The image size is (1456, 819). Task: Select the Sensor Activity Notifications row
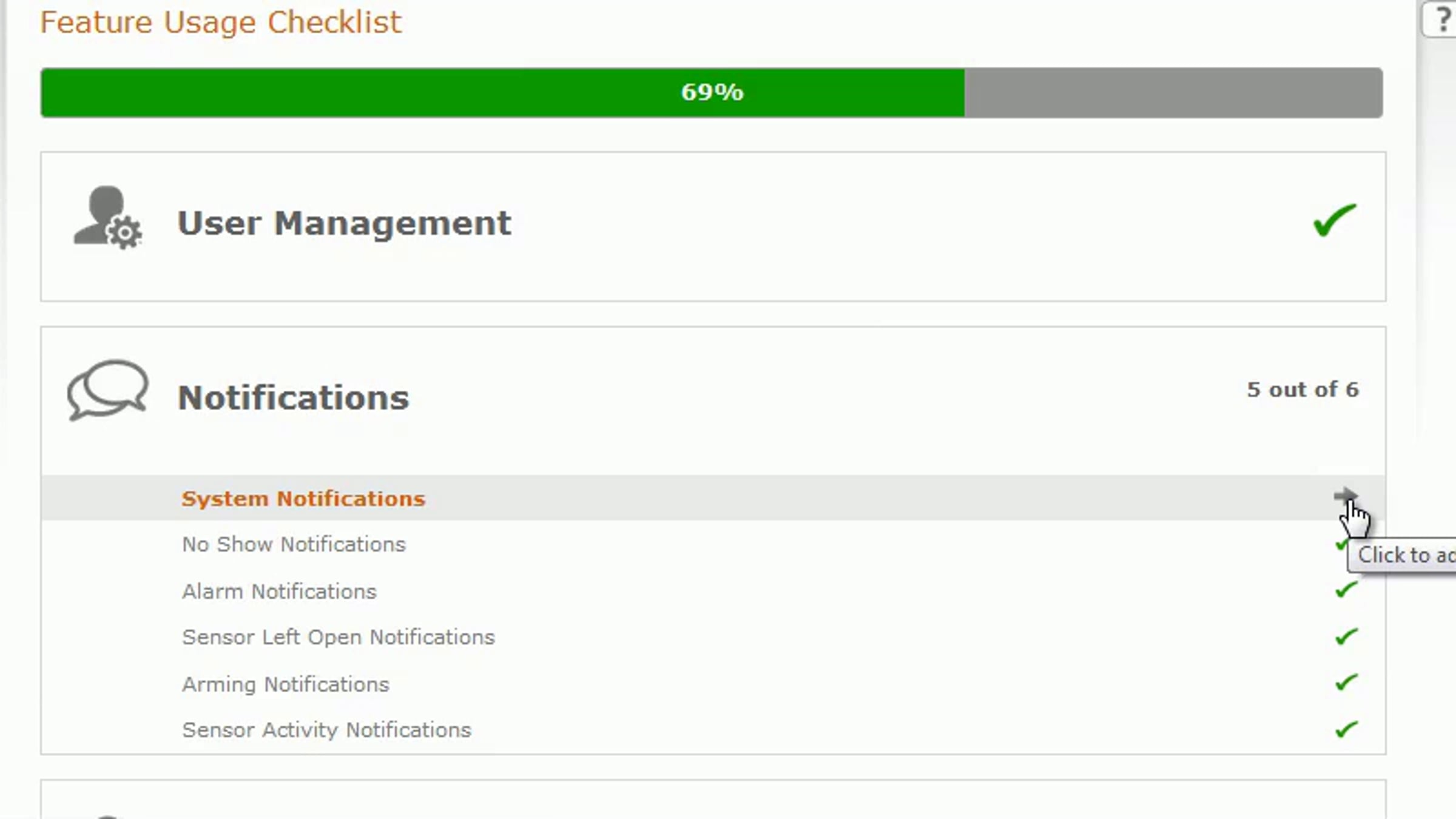713,730
